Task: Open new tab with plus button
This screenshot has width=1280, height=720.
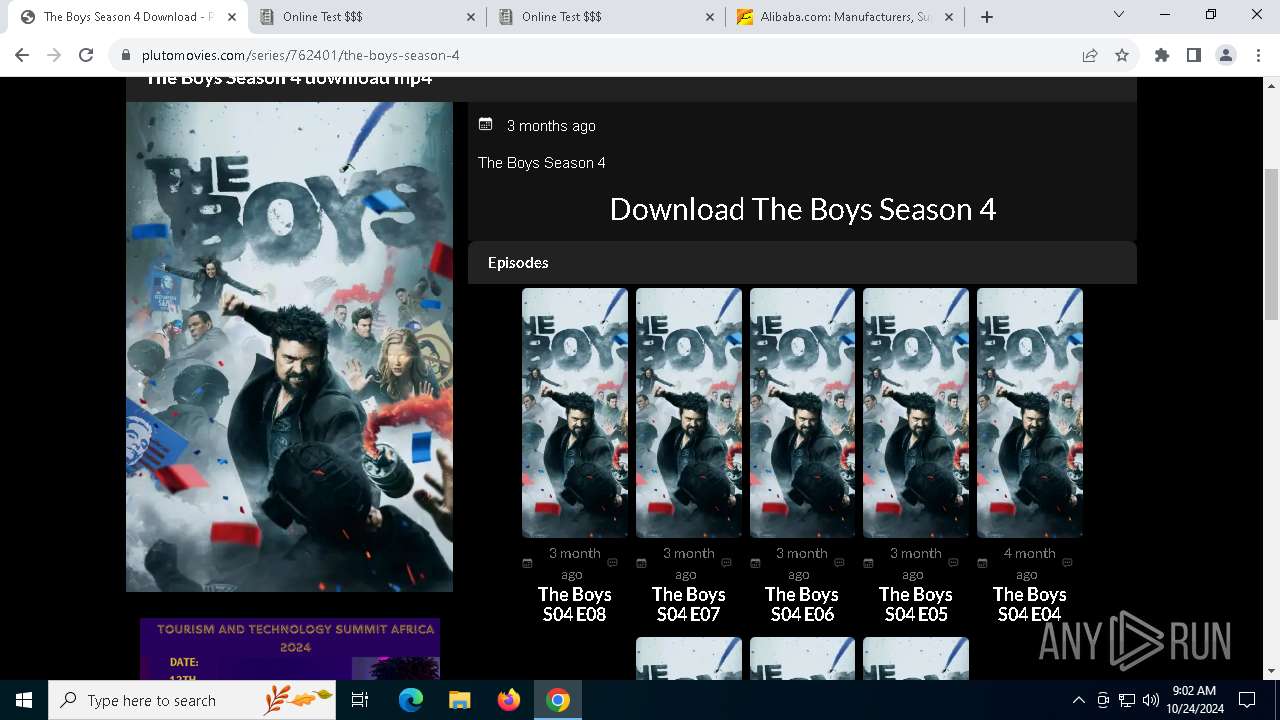Action: (x=987, y=17)
